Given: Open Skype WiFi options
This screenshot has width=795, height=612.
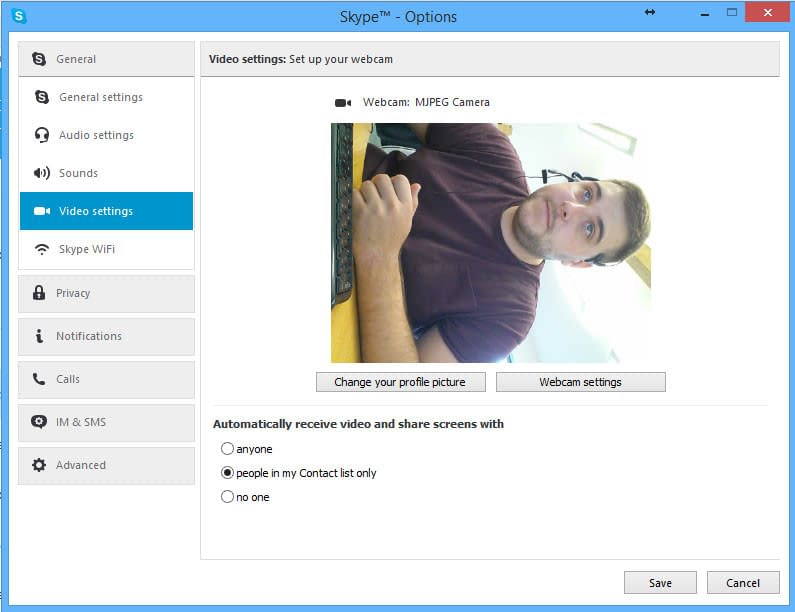Looking at the screenshot, I should (106, 249).
